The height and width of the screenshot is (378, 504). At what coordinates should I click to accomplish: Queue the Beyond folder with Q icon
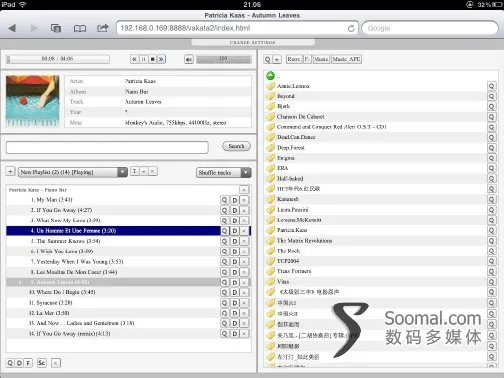pos(491,96)
